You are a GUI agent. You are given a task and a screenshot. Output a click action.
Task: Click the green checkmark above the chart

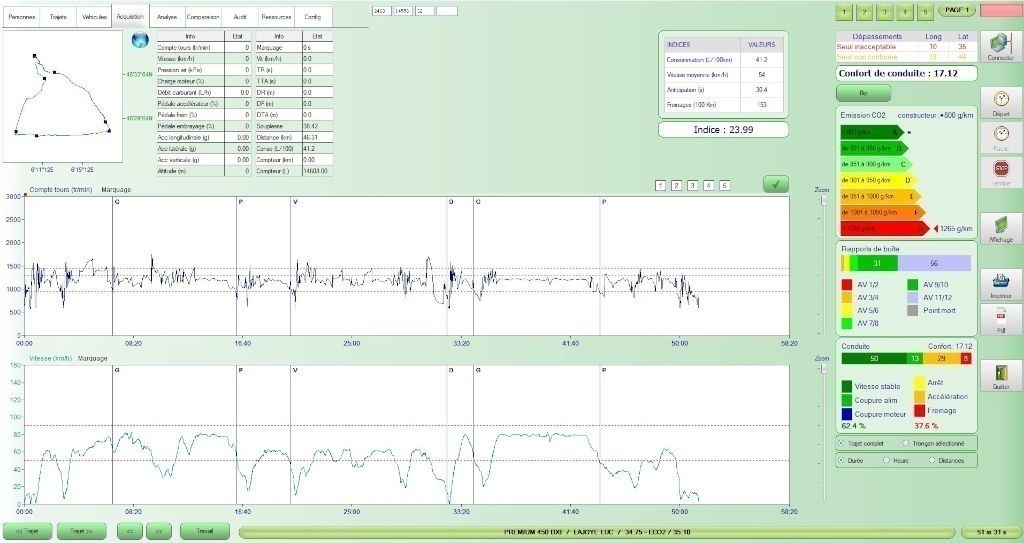point(775,184)
